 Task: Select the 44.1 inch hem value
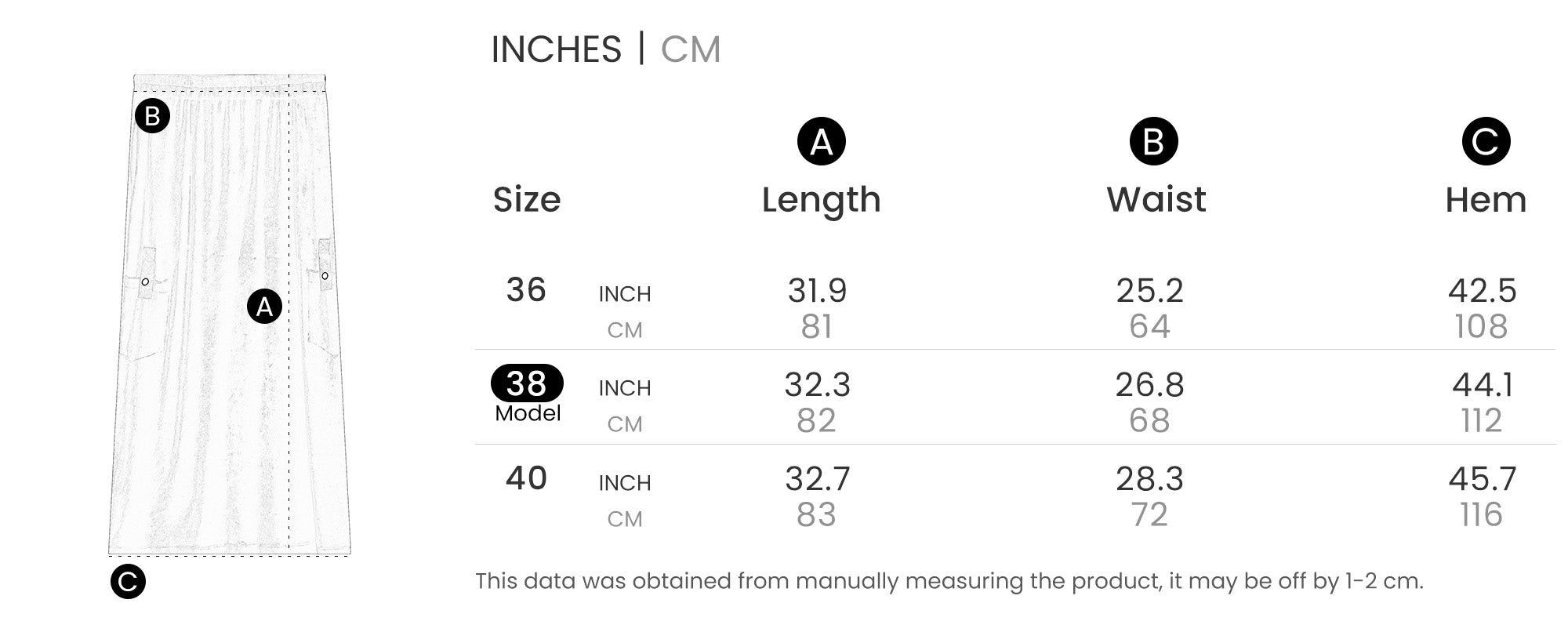click(x=1482, y=385)
